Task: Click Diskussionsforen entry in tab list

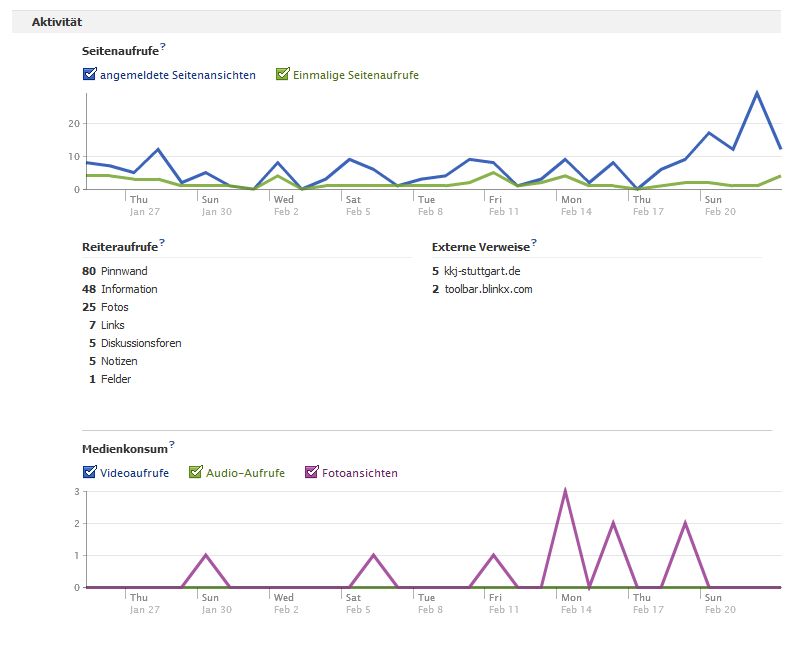Action: click(141, 343)
